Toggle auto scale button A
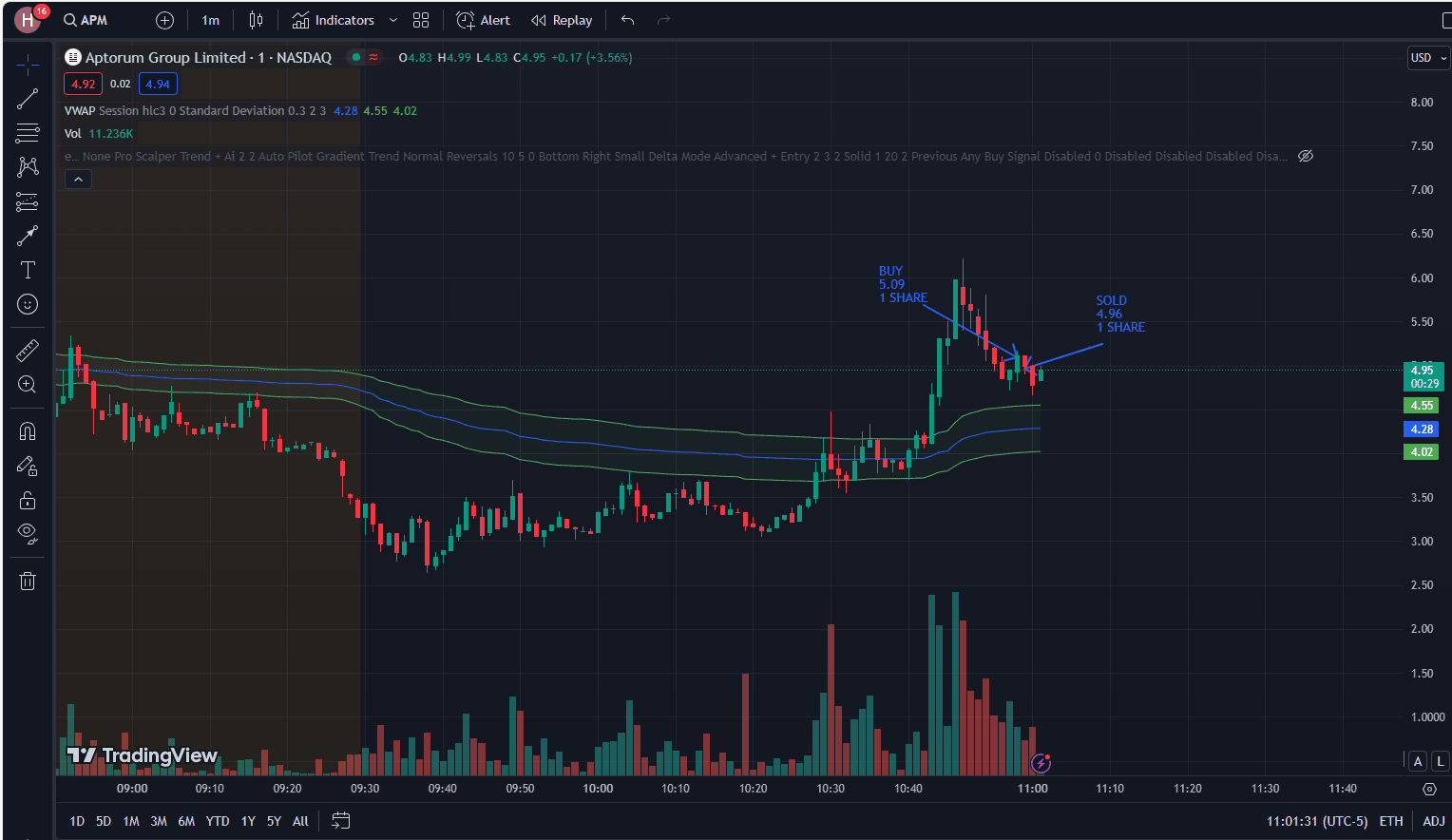 tap(1418, 760)
